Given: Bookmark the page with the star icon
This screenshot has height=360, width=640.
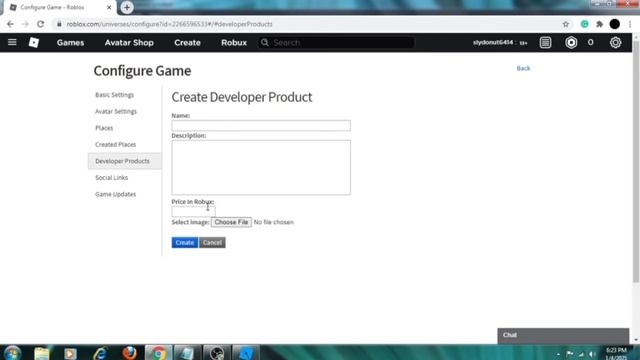Looking at the screenshot, I should pyautogui.click(x=566, y=24).
